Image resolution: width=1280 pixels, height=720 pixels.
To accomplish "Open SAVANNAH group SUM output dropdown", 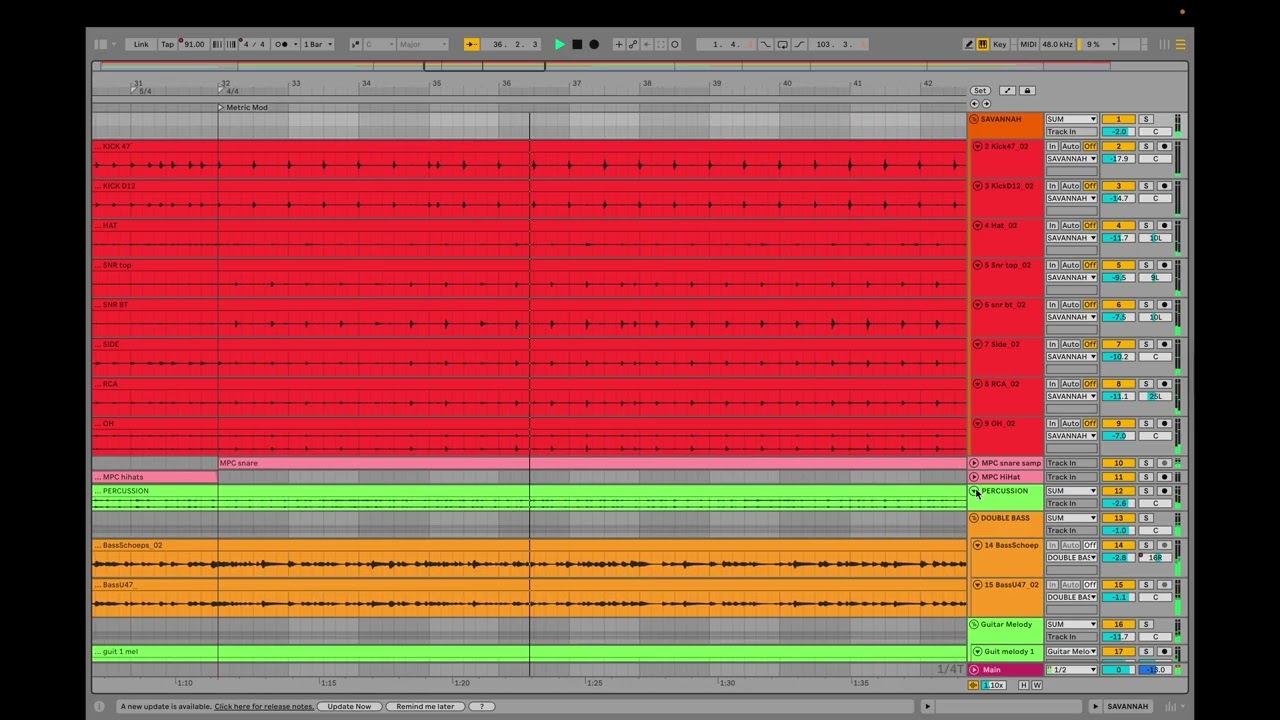I will pos(1071,119).
